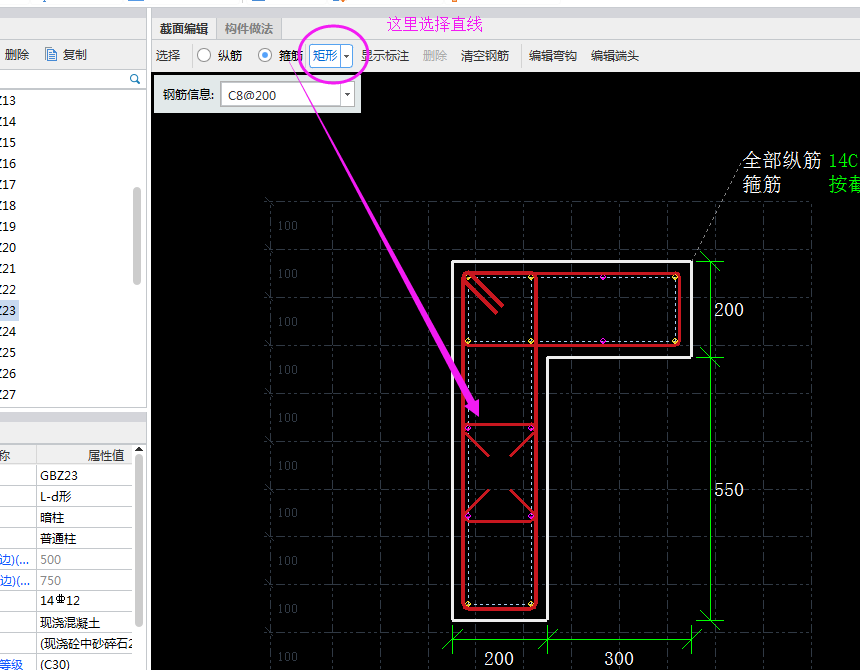
Task: Click the 选择 tool button
Action: [168, 55]
